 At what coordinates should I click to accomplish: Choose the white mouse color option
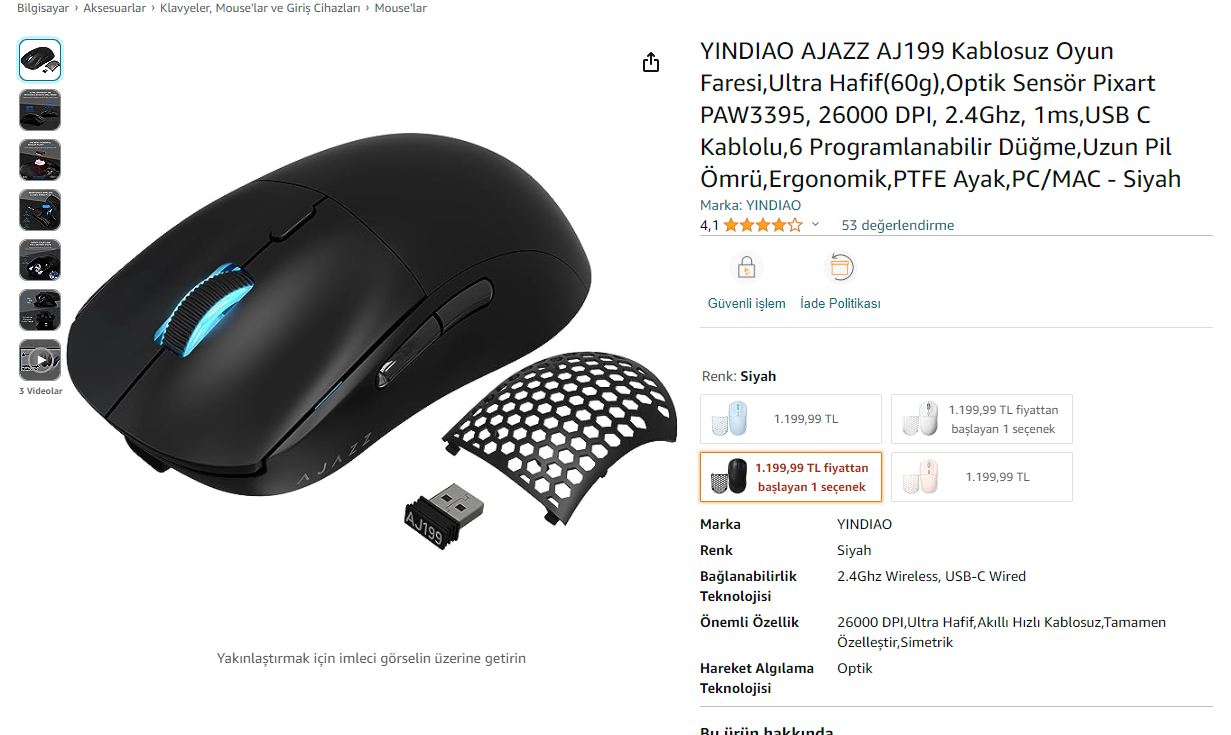pos(982,419)
